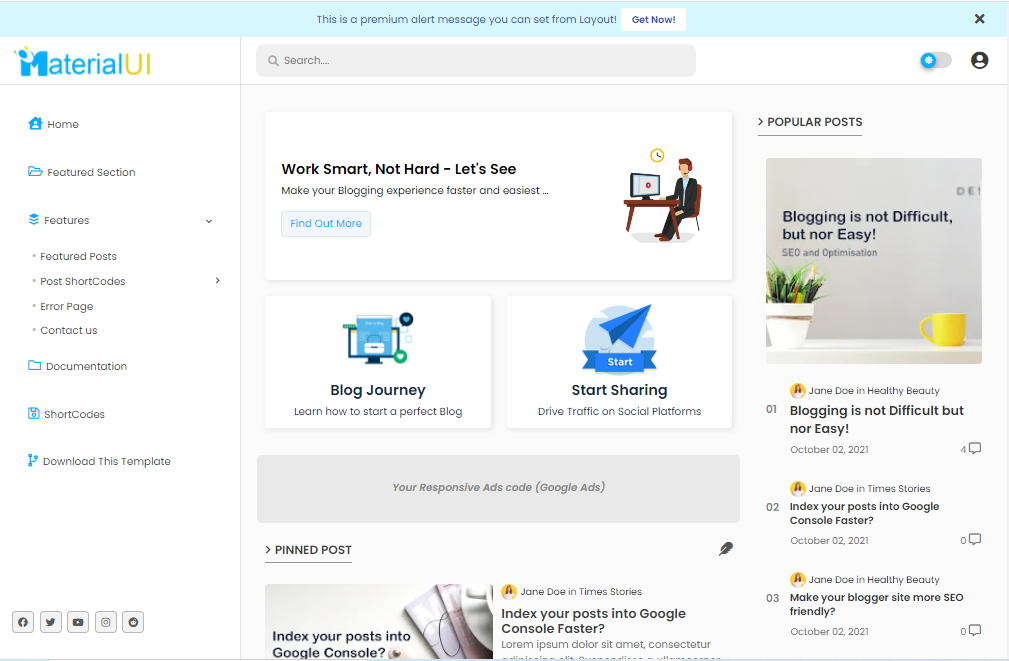Open the Facebook page via the footer icon
The image size is (1009, 661).
[23, 622]
